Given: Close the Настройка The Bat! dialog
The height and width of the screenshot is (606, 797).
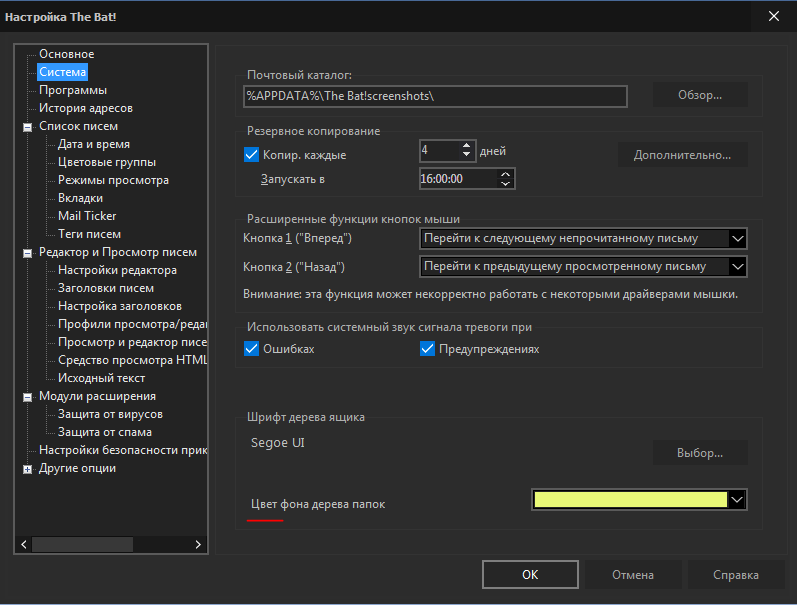Looking at the screenshot, I should pos(774,16).
